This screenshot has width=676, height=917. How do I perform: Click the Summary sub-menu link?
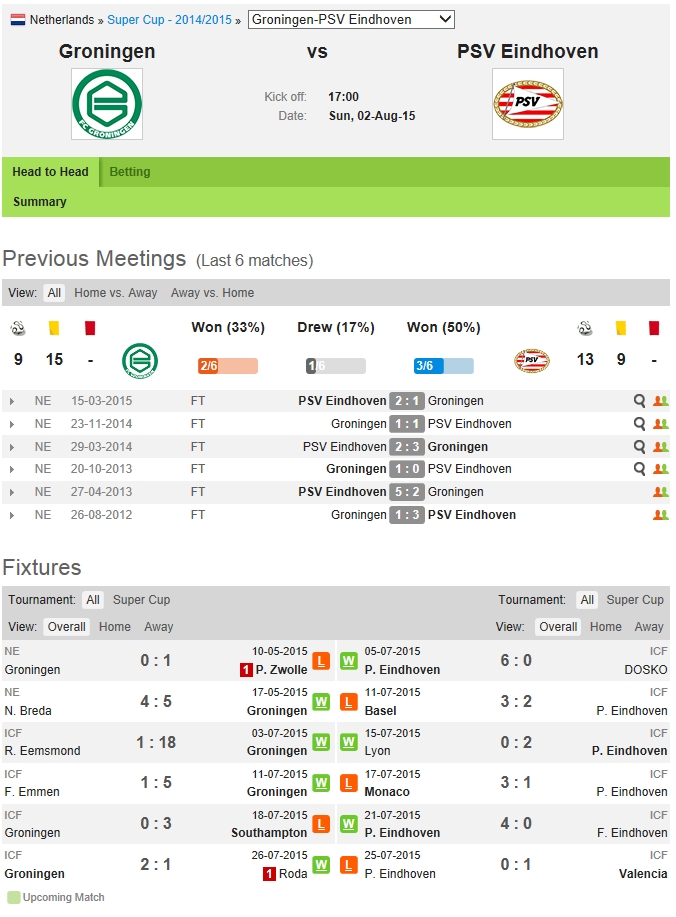coord(40,202)
